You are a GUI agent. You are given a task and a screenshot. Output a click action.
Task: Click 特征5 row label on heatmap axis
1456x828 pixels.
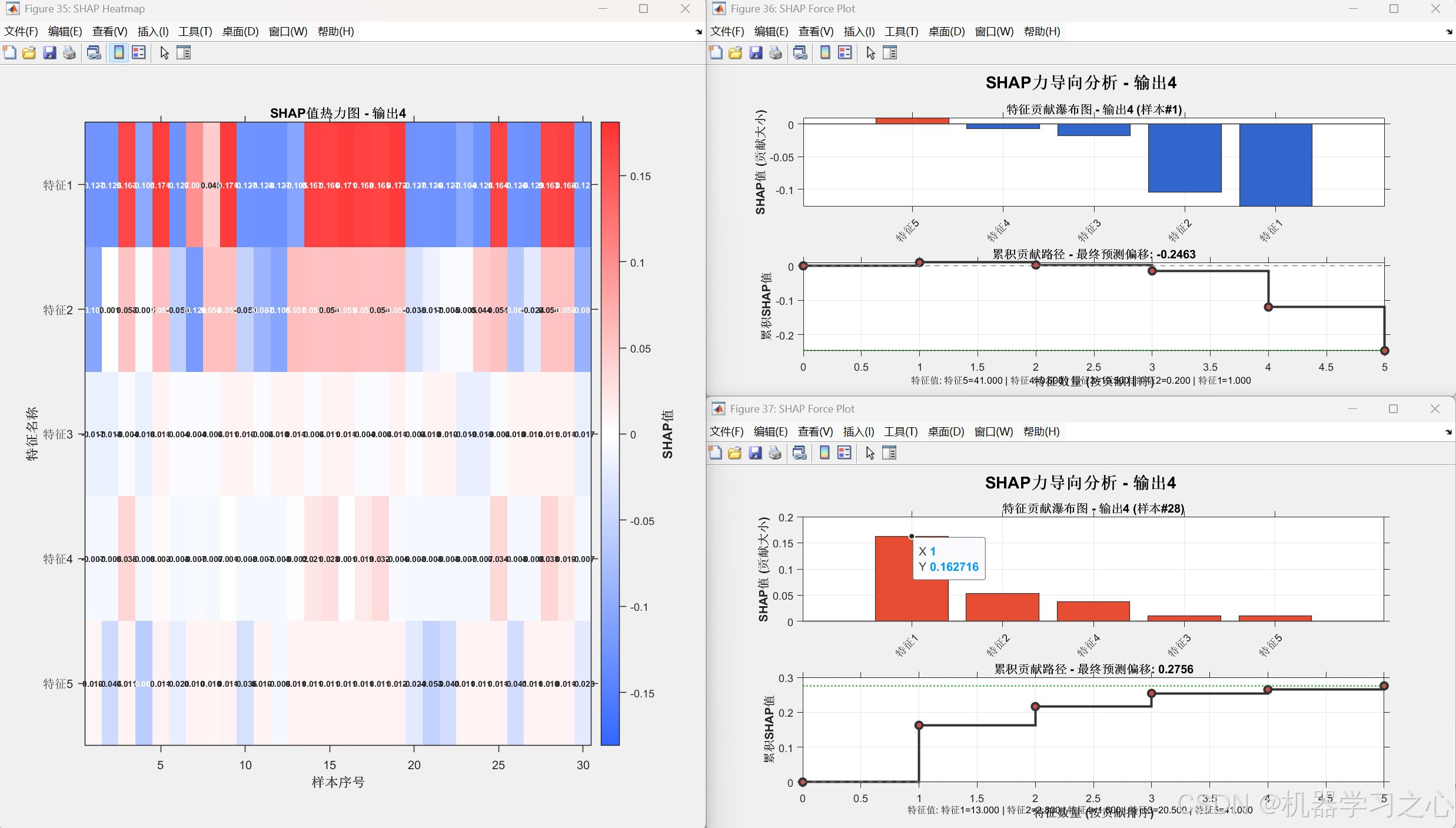pyautogui.click(x=58, y=684)
